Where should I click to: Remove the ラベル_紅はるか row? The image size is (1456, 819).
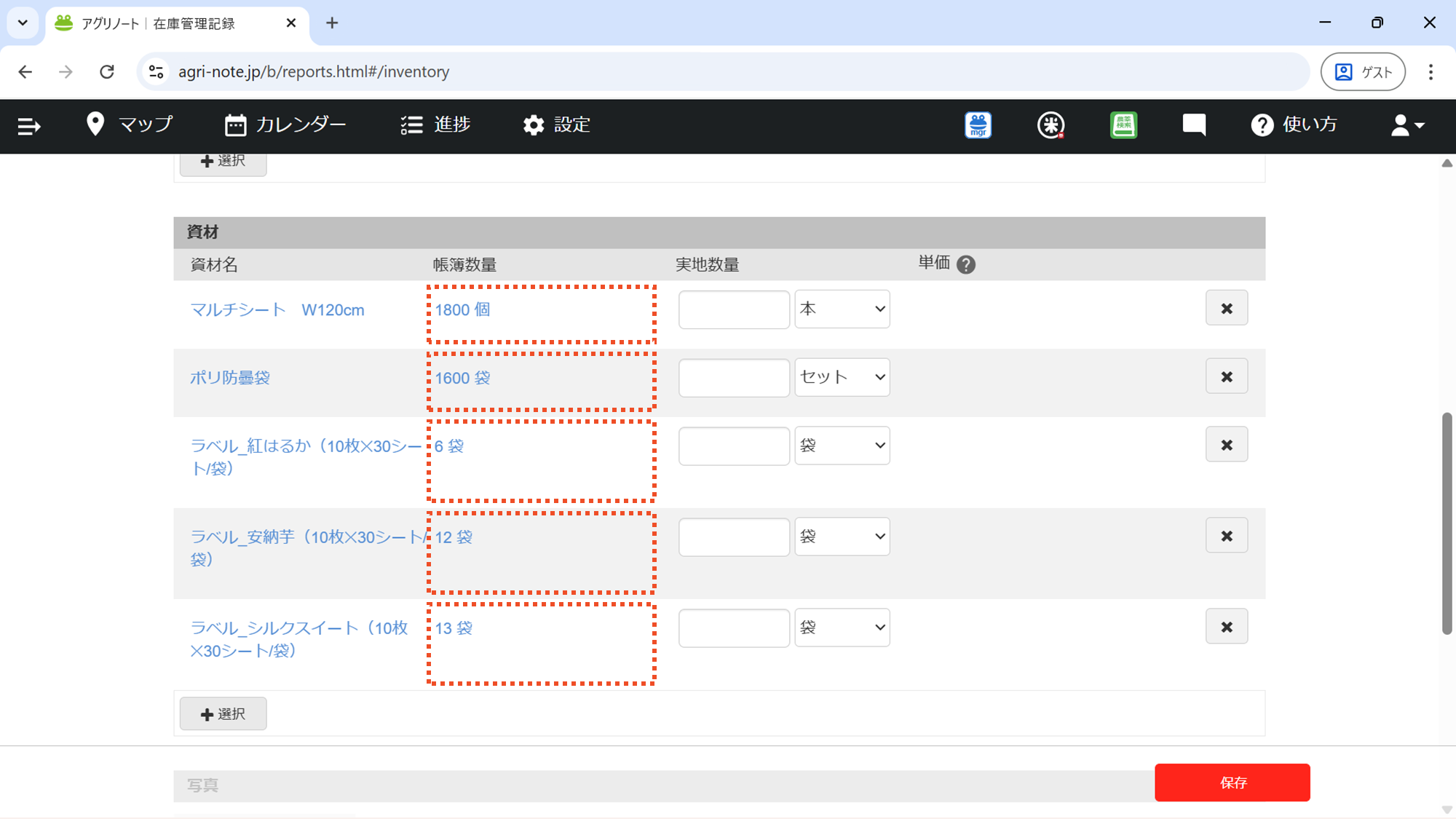click(x=1227, y=445)
